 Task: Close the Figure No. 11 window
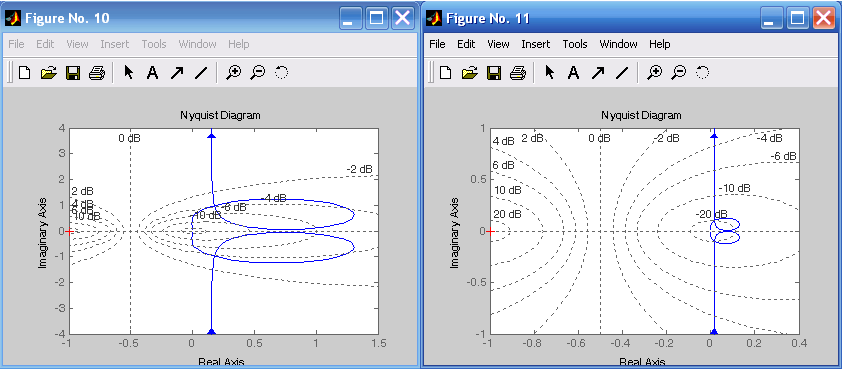[823, 19]
